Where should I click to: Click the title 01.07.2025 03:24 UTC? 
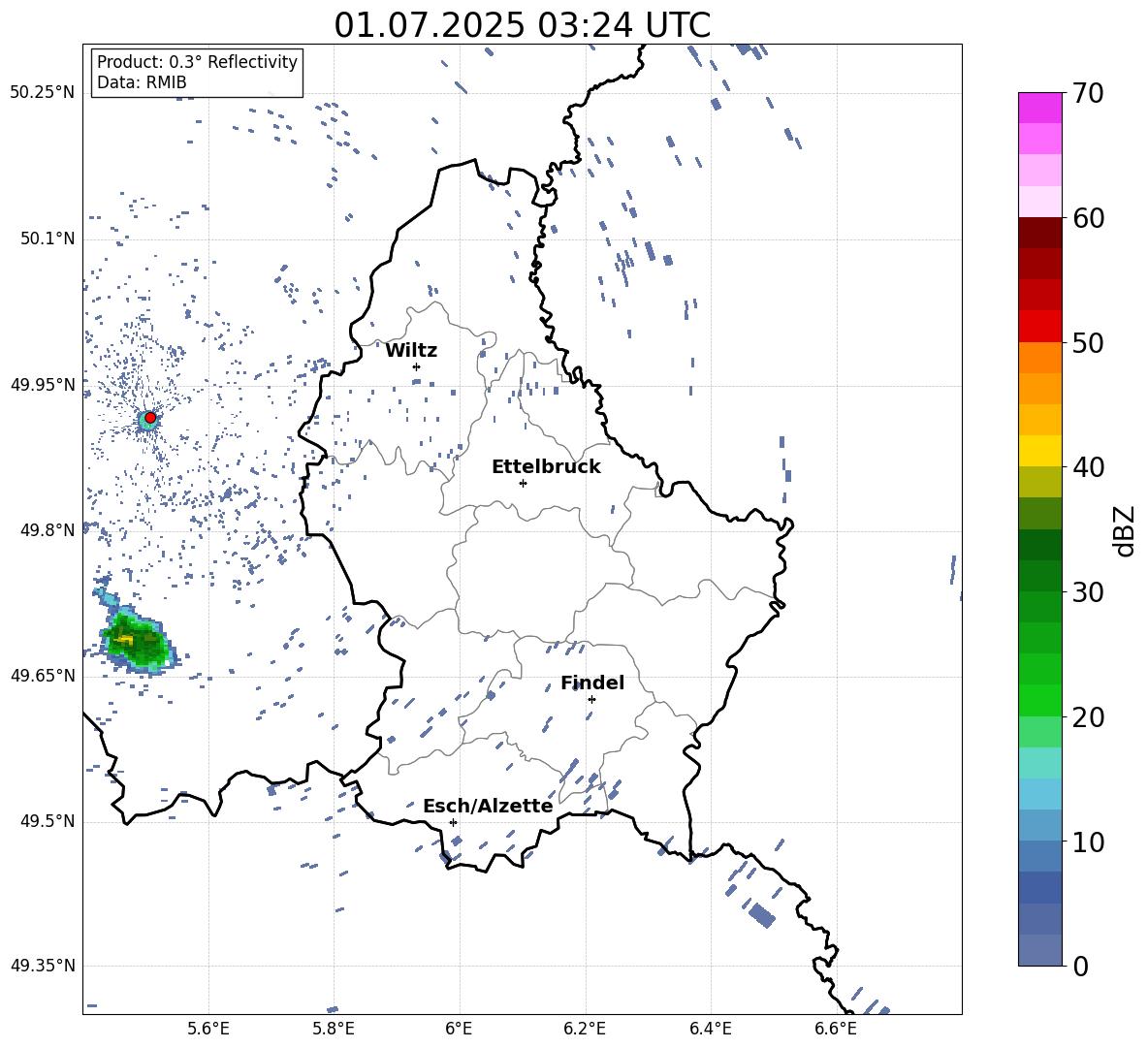tap(522, 25)
